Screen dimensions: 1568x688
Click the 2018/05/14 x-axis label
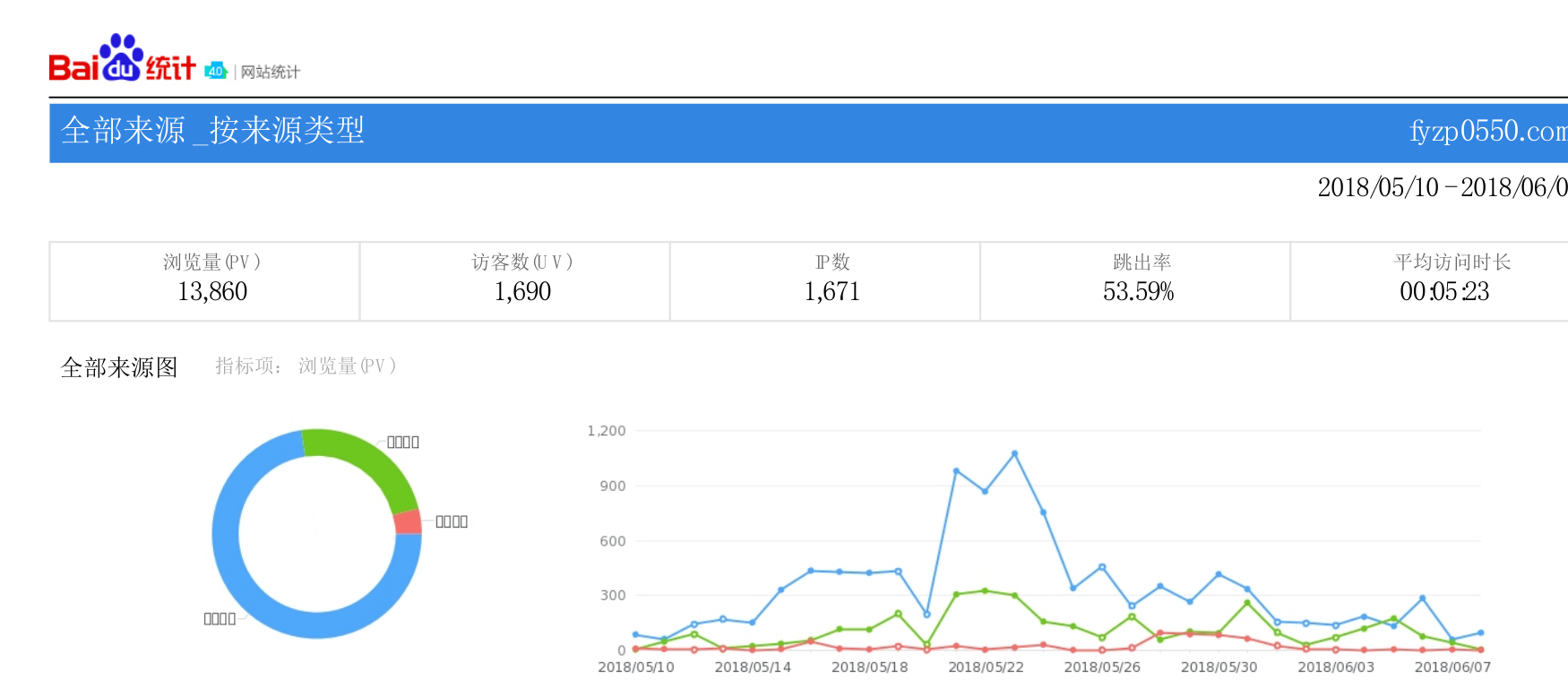[753, 666]
